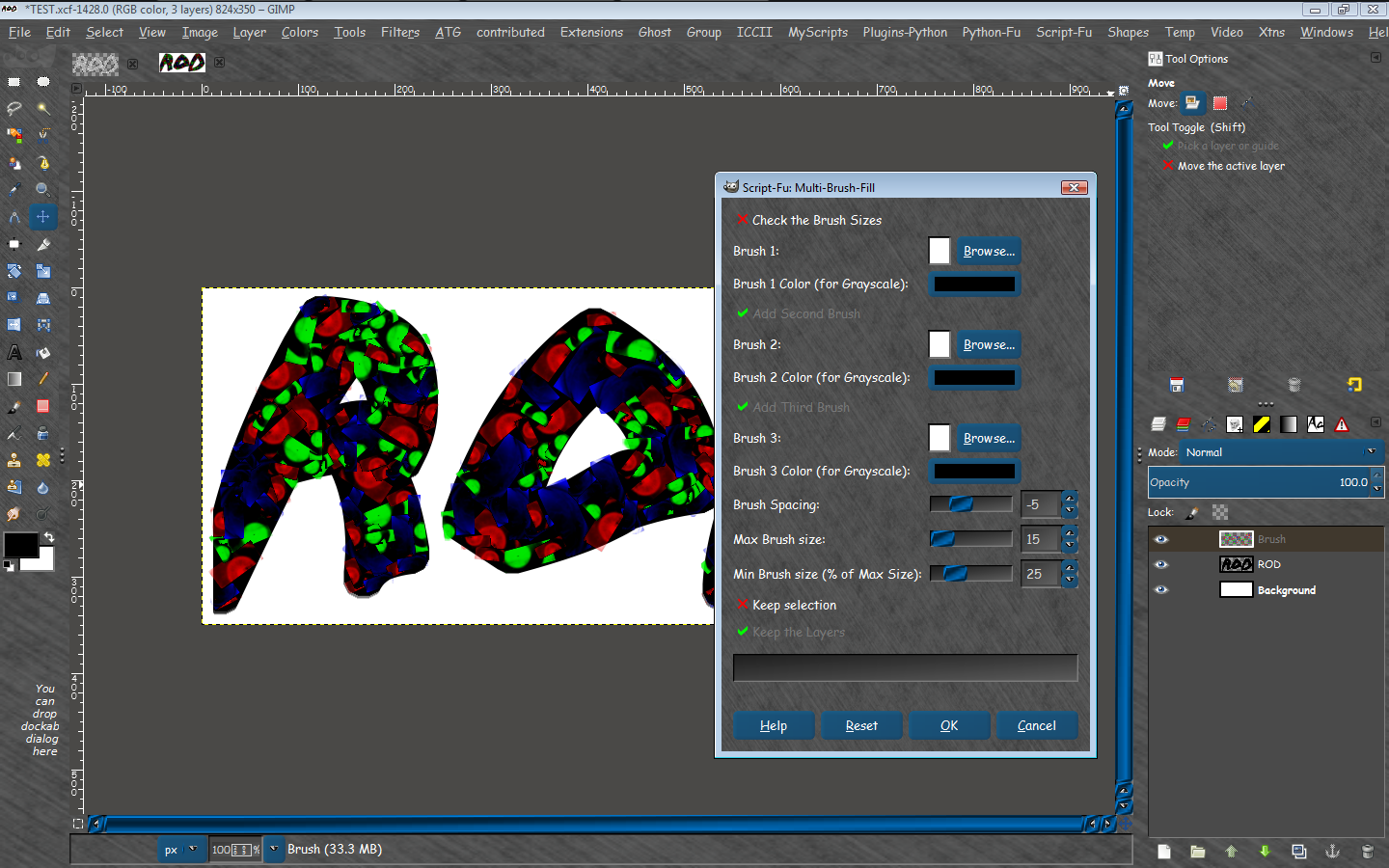Hide the Background layer
The height and width of the screenshot is (868, 1389).
pos(1161,589)
